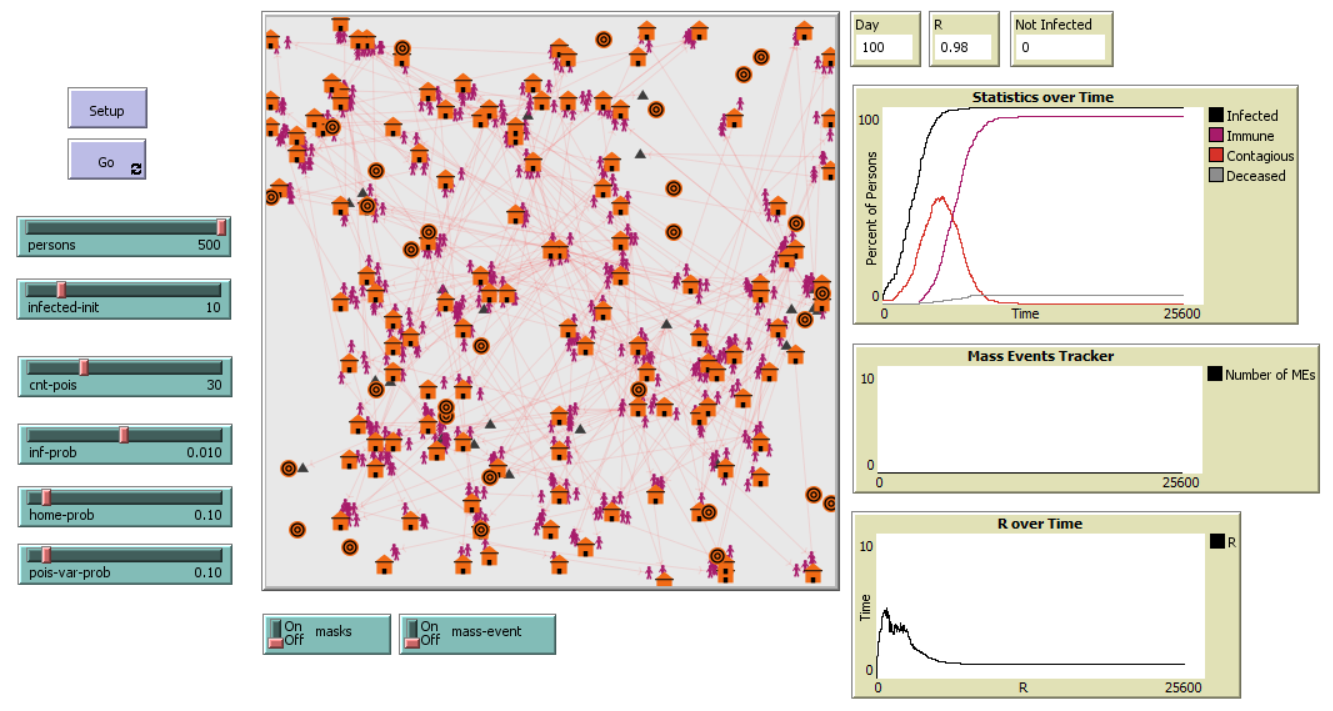
Task: Click the Number of MEs legend swatch
Action: pyautogui.click(x=1215, y=375)
